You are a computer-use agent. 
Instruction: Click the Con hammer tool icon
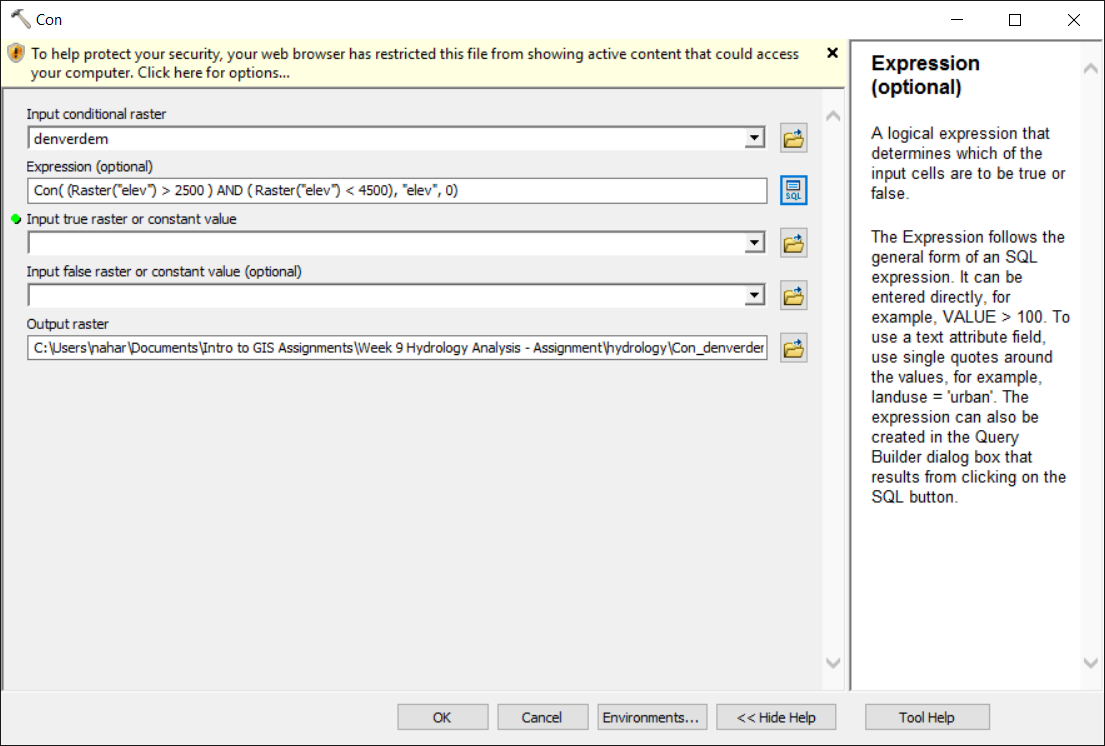(20, 19)
